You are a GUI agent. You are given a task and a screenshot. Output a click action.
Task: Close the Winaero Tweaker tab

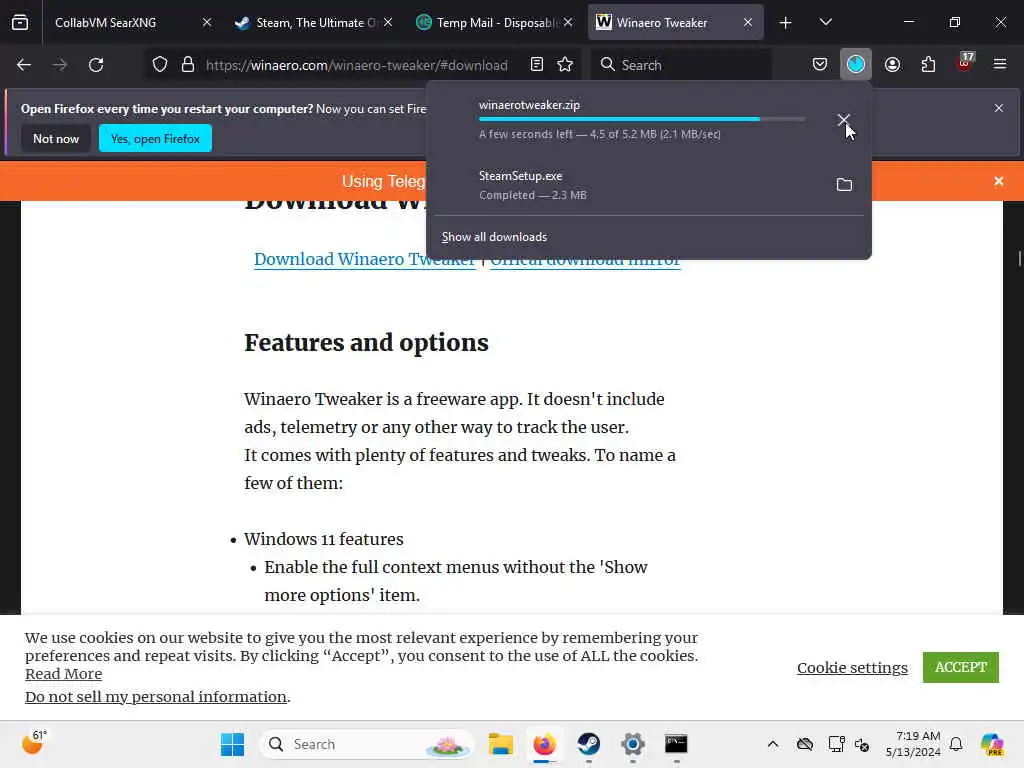(748, 23)
